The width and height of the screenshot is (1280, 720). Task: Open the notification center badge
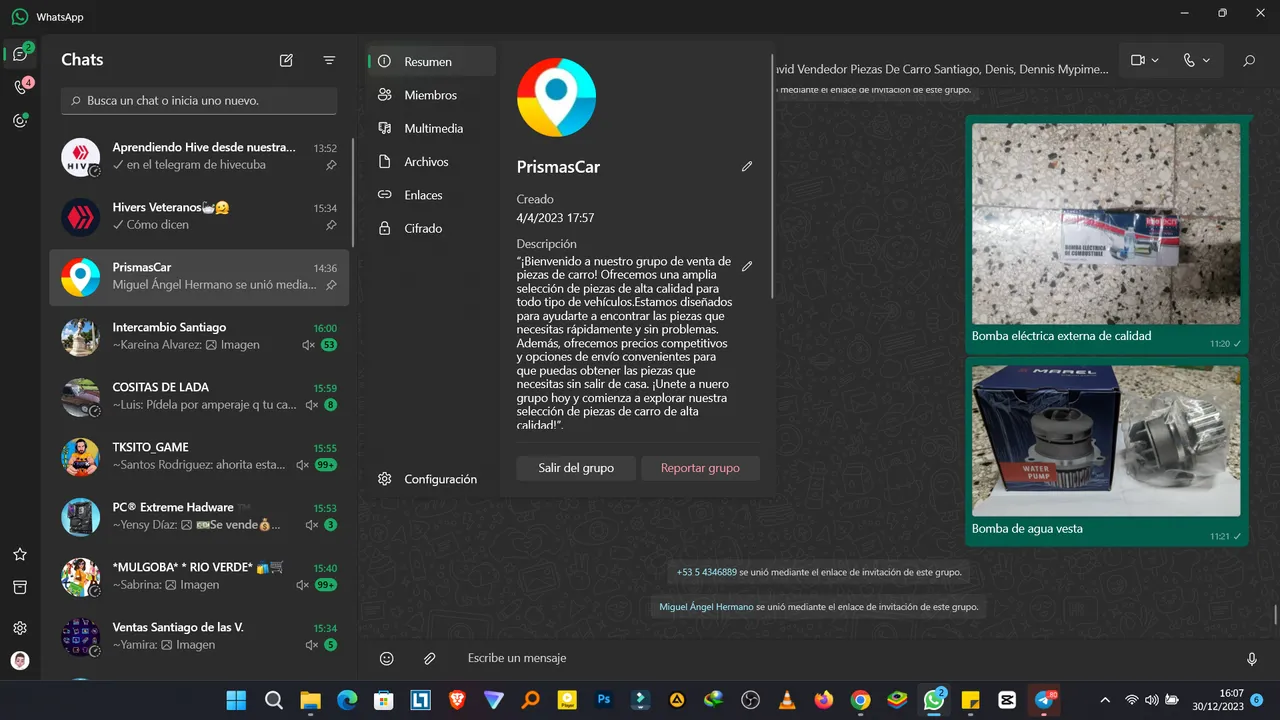1257,700
